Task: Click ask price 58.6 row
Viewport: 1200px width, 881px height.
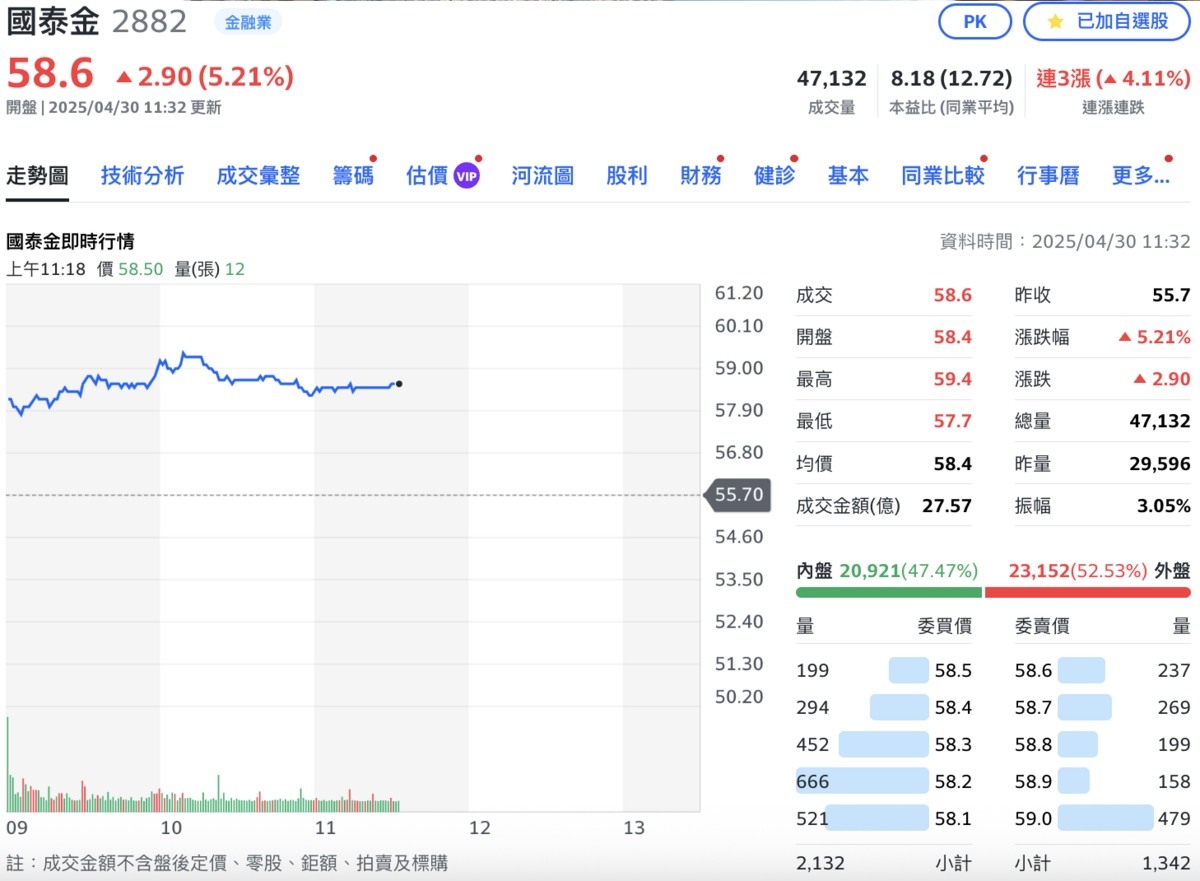Action: (1103, 670)
